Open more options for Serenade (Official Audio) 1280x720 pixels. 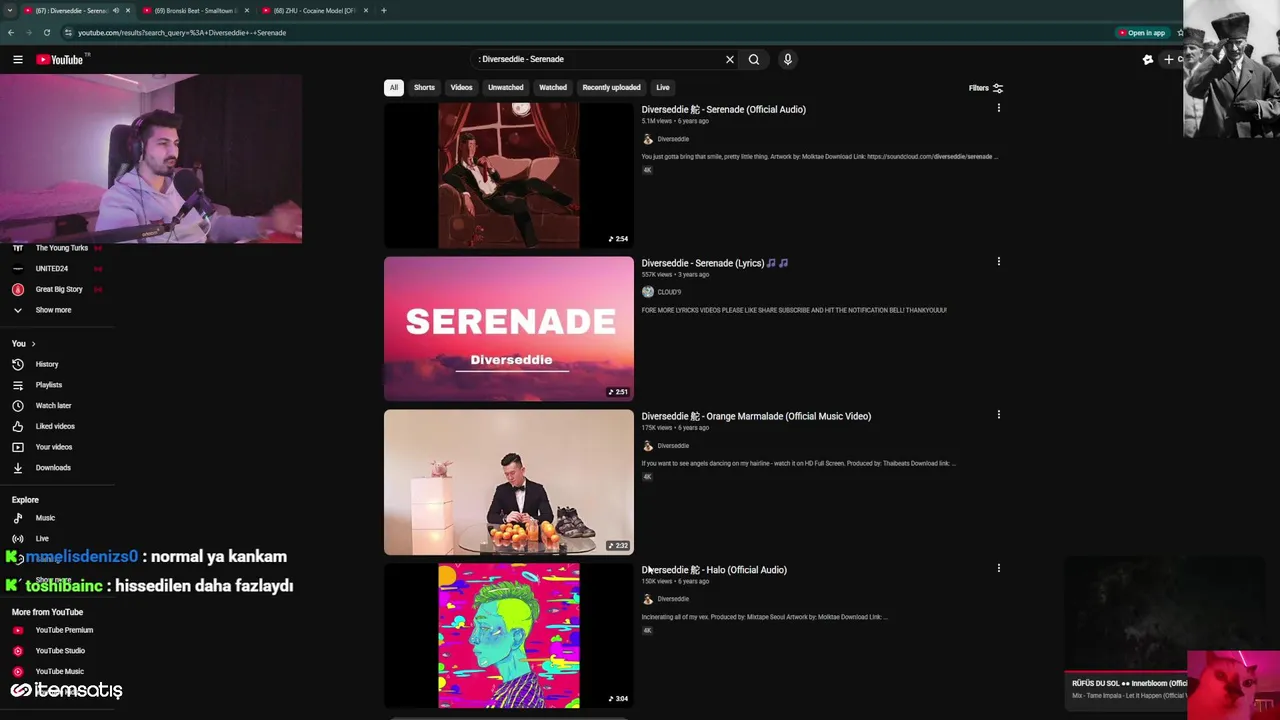coord(998,108)
